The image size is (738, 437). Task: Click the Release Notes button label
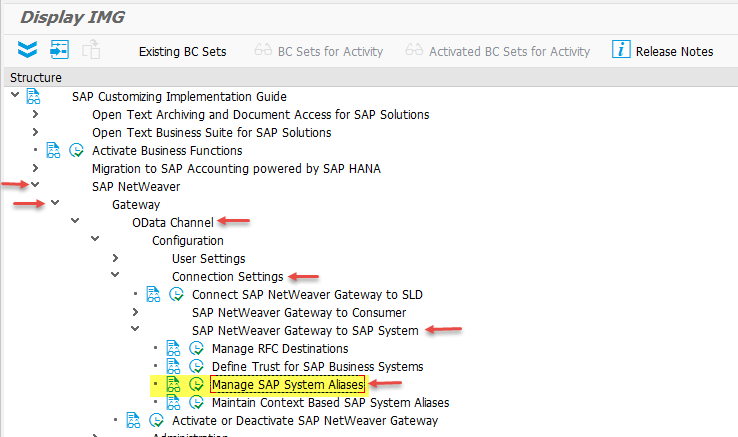tap(674, 51)
